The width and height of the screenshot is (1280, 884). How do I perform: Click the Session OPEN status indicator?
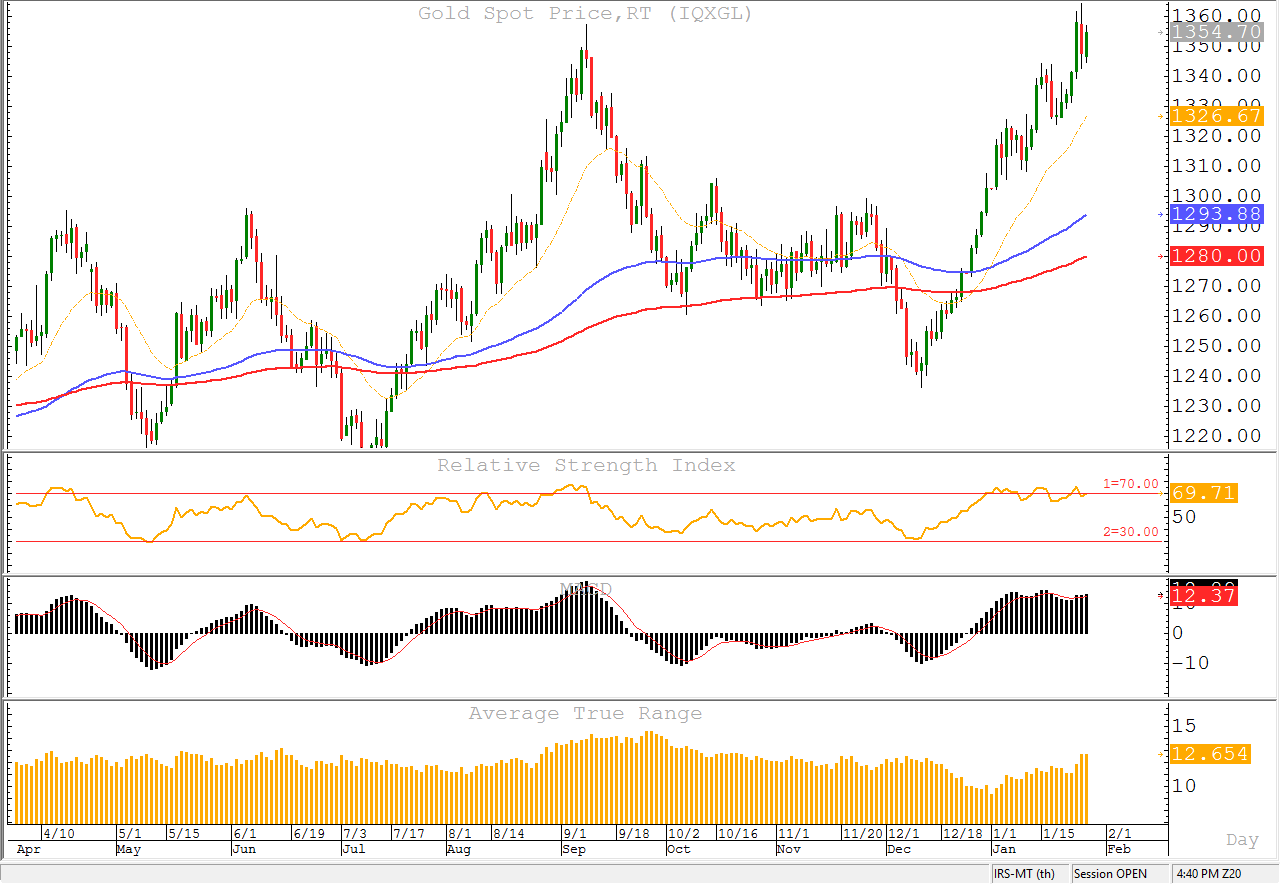(x=1111, y=874)
